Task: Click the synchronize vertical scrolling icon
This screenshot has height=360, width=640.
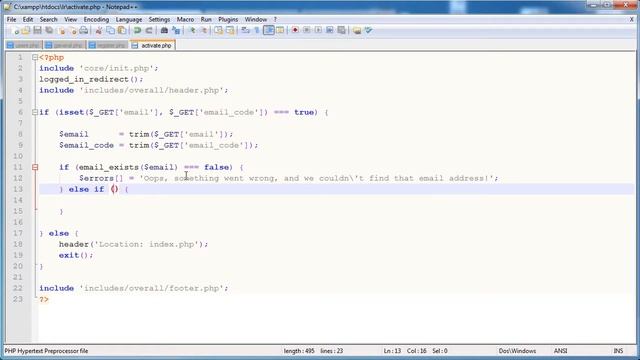Action: pos(218,31)
